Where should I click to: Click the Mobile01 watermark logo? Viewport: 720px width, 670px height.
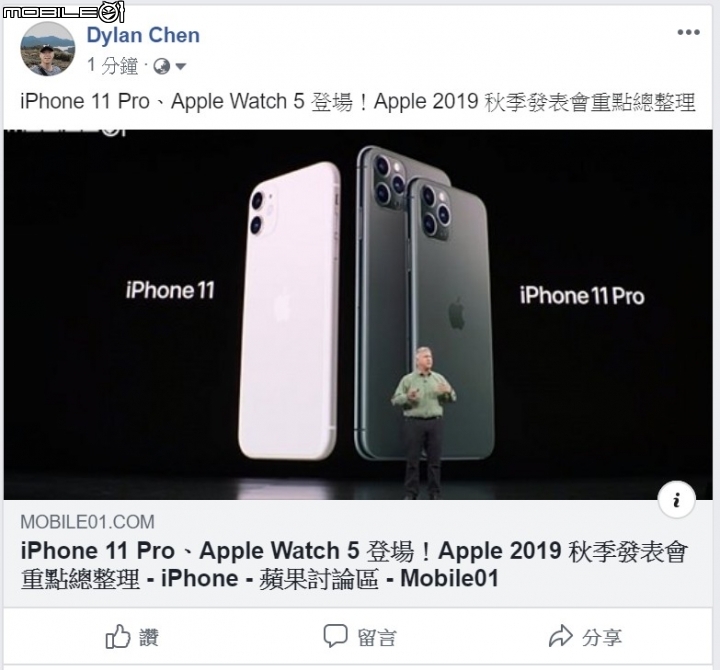tap(63, 11)
